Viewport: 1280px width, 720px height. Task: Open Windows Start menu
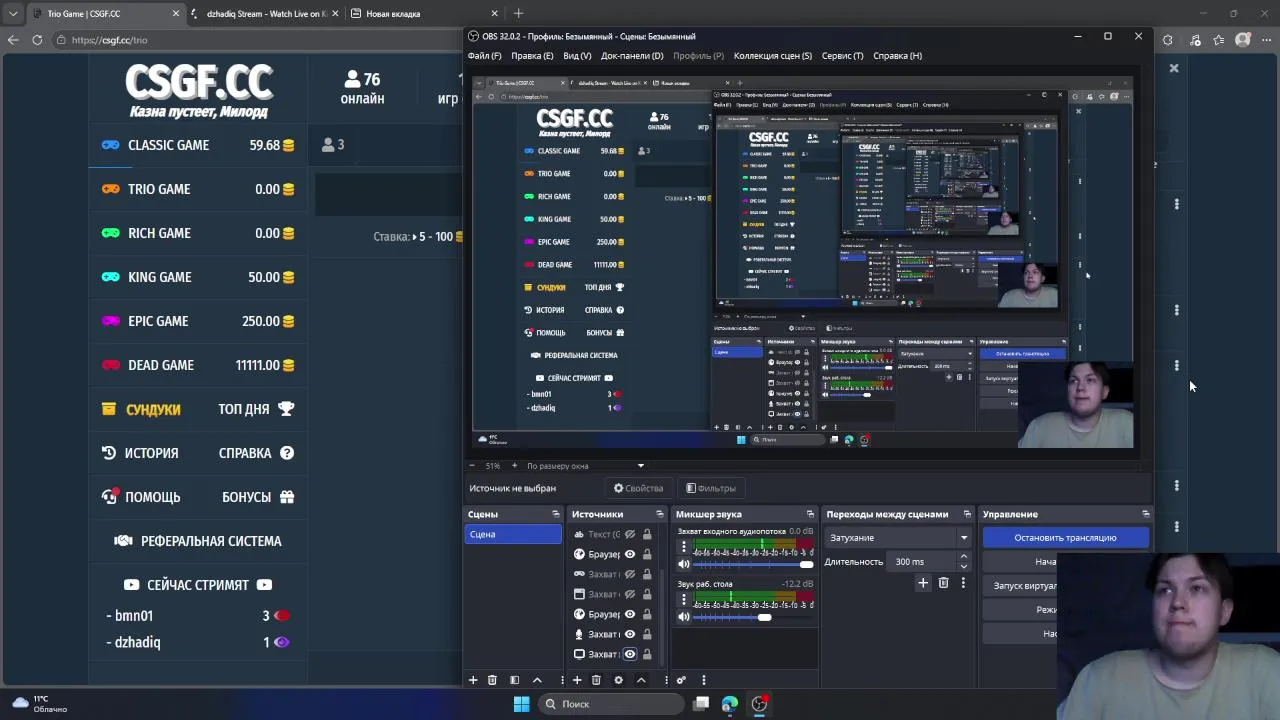tap(521, 704)
